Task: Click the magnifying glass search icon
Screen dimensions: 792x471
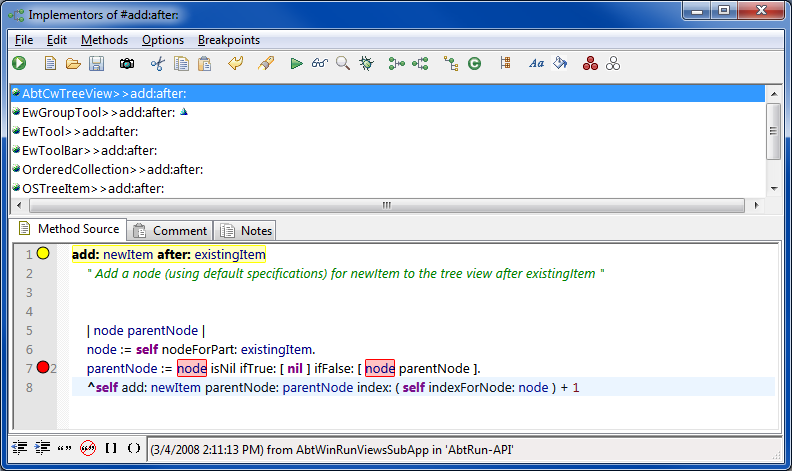Action: [x=343, y=64]
